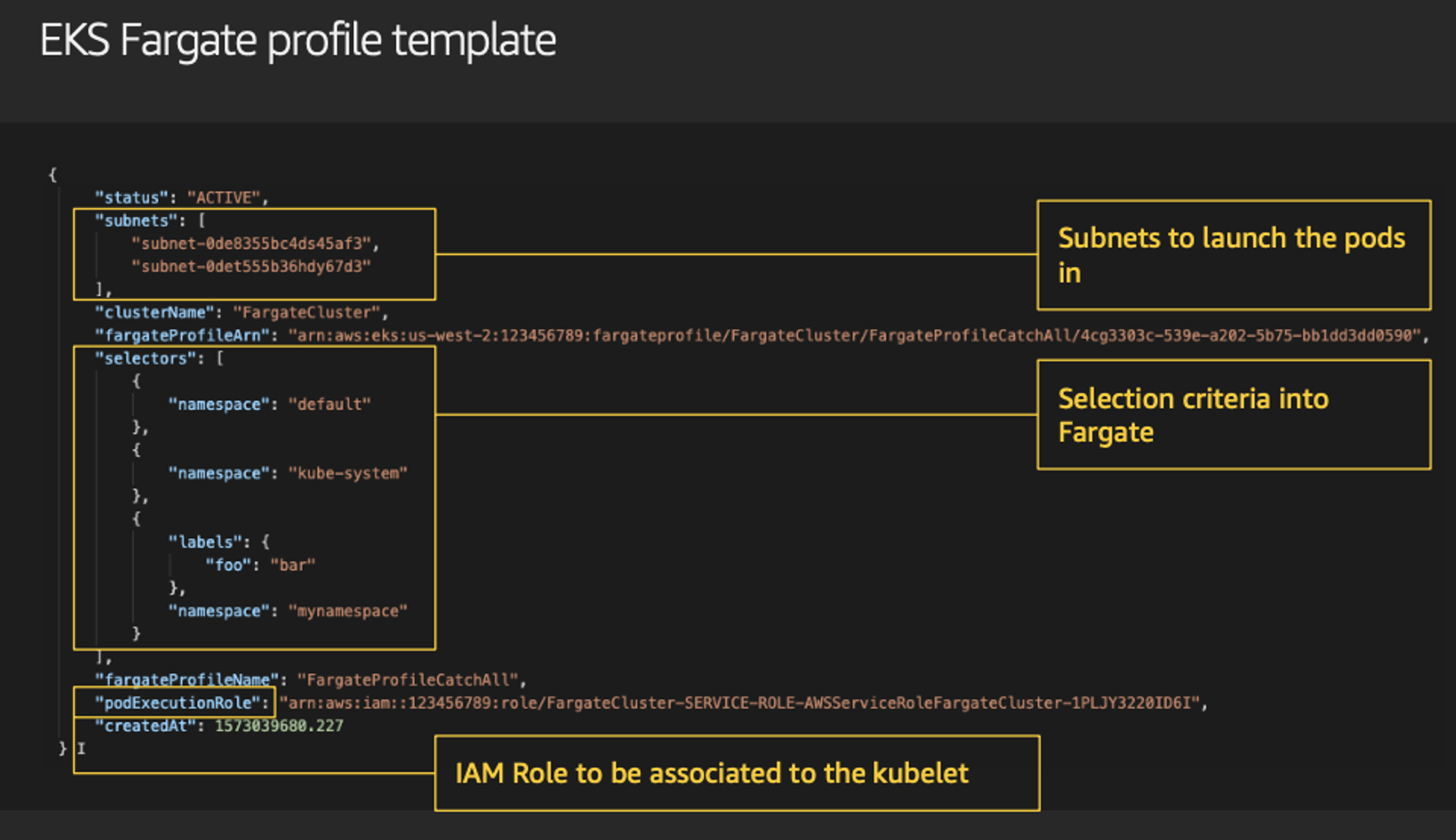The image size is (1456, 840).
Task: Click the "labels" key
Action: (x=205, y=542)
